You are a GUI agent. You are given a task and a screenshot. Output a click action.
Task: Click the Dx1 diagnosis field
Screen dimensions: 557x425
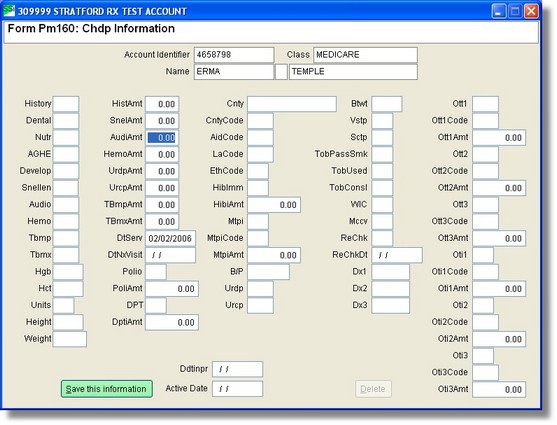click(x=390, y=271)
